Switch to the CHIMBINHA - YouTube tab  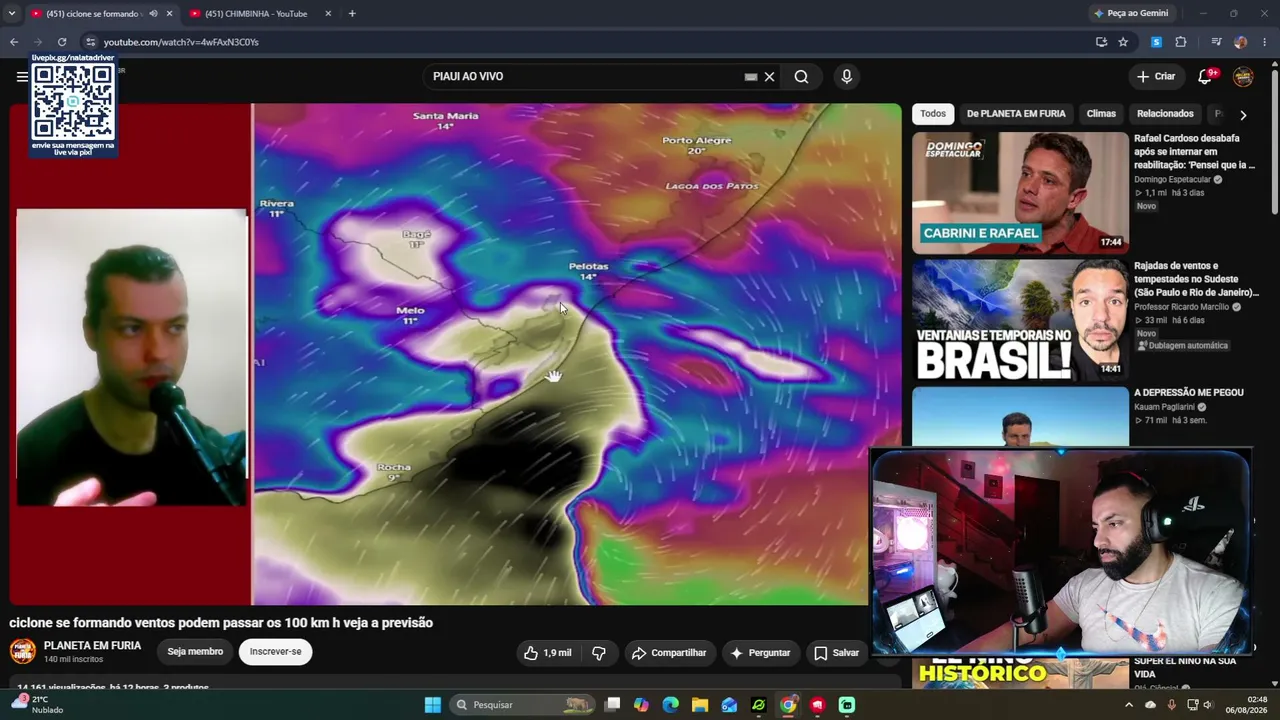coord(257,14)
